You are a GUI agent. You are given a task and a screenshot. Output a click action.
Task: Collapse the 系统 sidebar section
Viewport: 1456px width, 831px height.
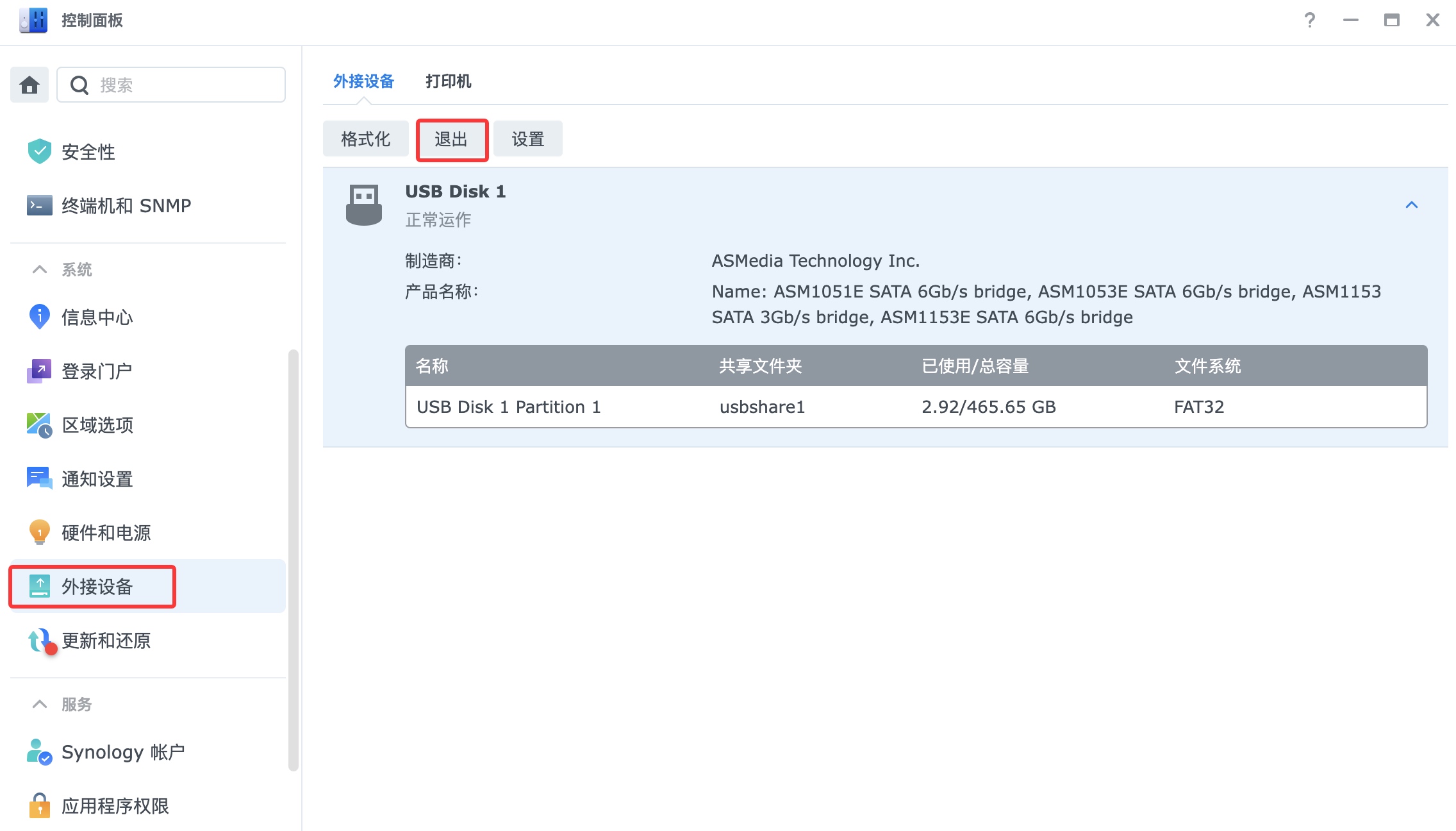40,269
